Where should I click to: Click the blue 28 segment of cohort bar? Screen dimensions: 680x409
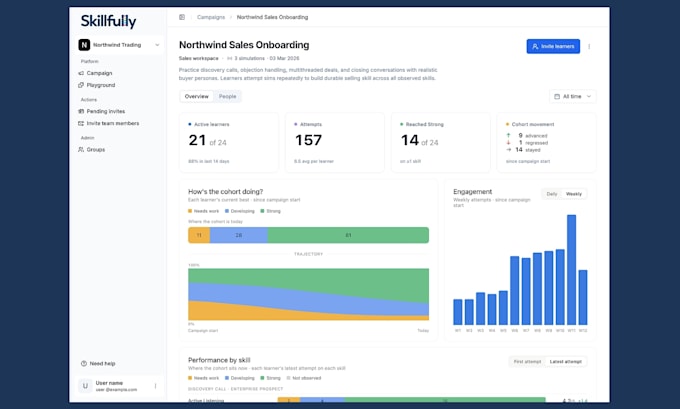[239, 235]
